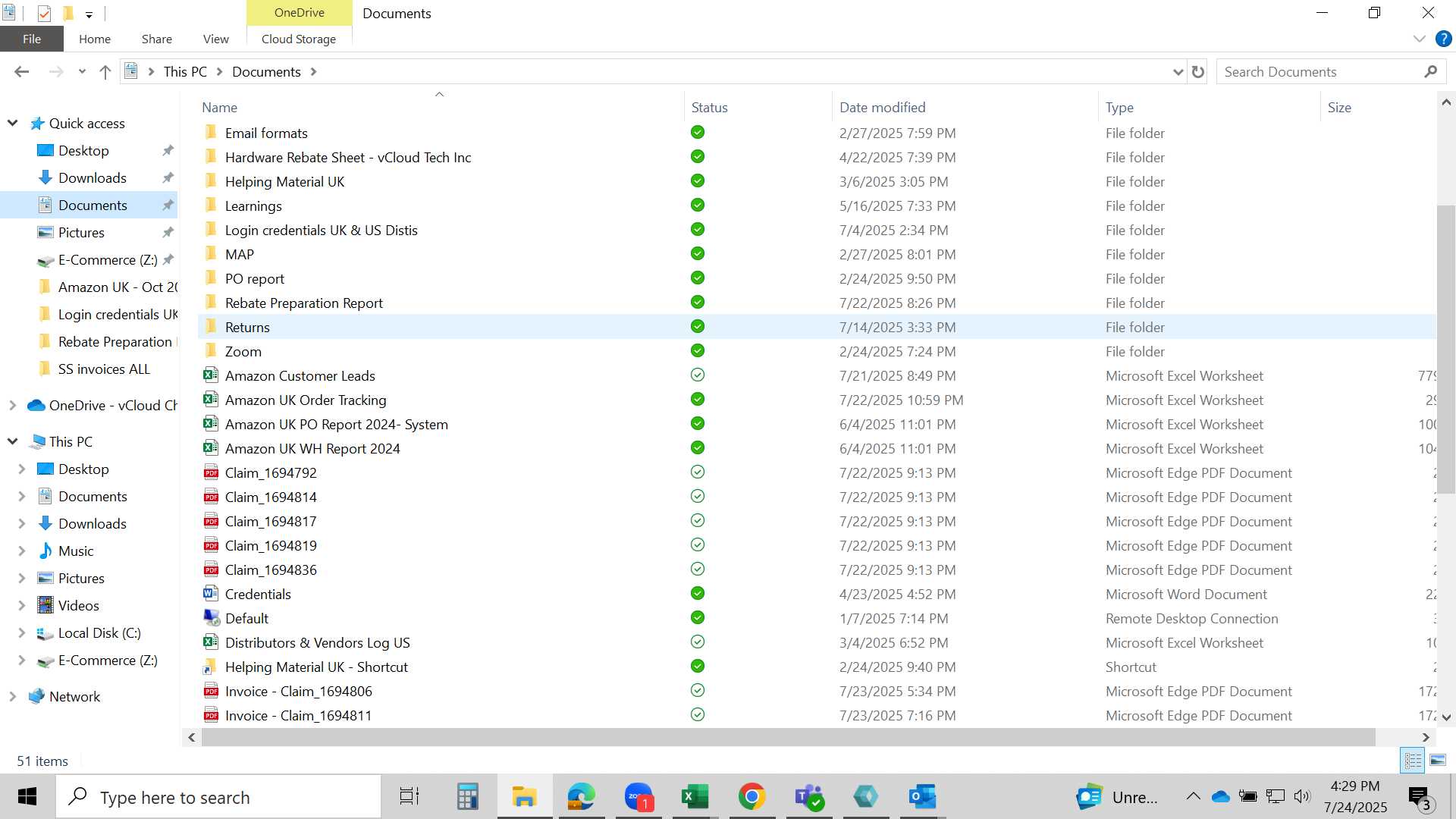Click the OneDrive tray cloud icon
This screenshot has width=1456, height=819.
1220,796
